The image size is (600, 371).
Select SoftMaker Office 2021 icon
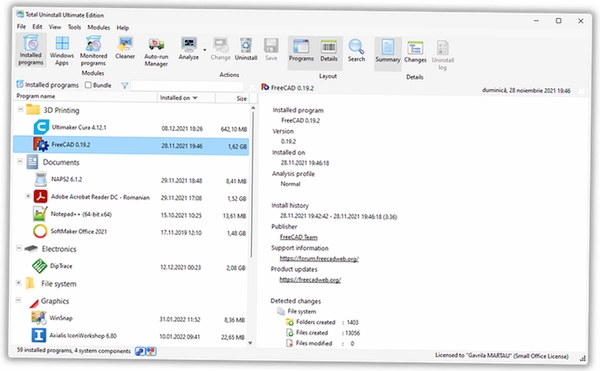point(40,231)
